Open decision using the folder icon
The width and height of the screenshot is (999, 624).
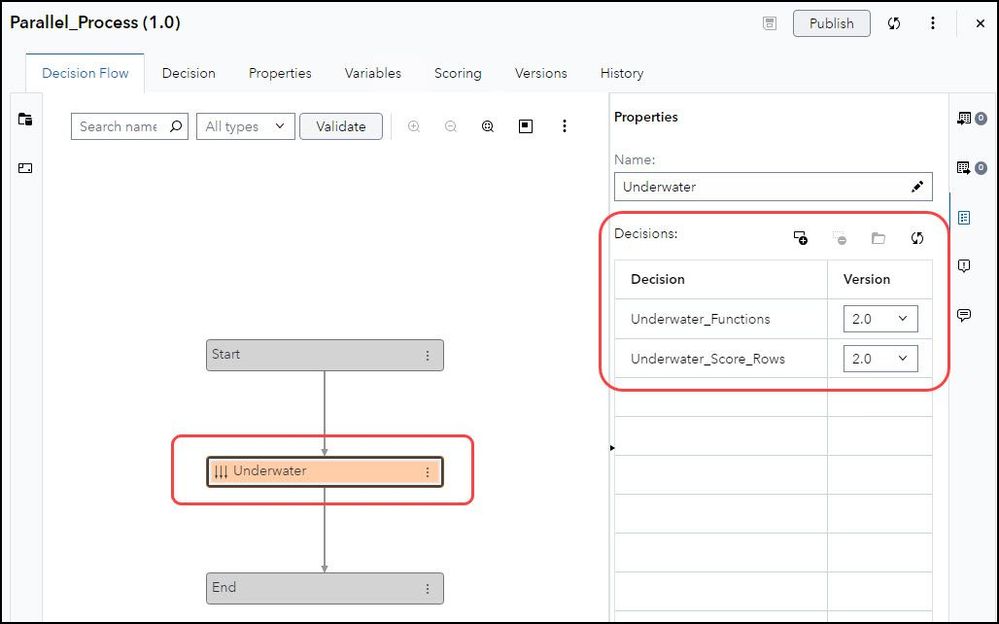(879, 238)
